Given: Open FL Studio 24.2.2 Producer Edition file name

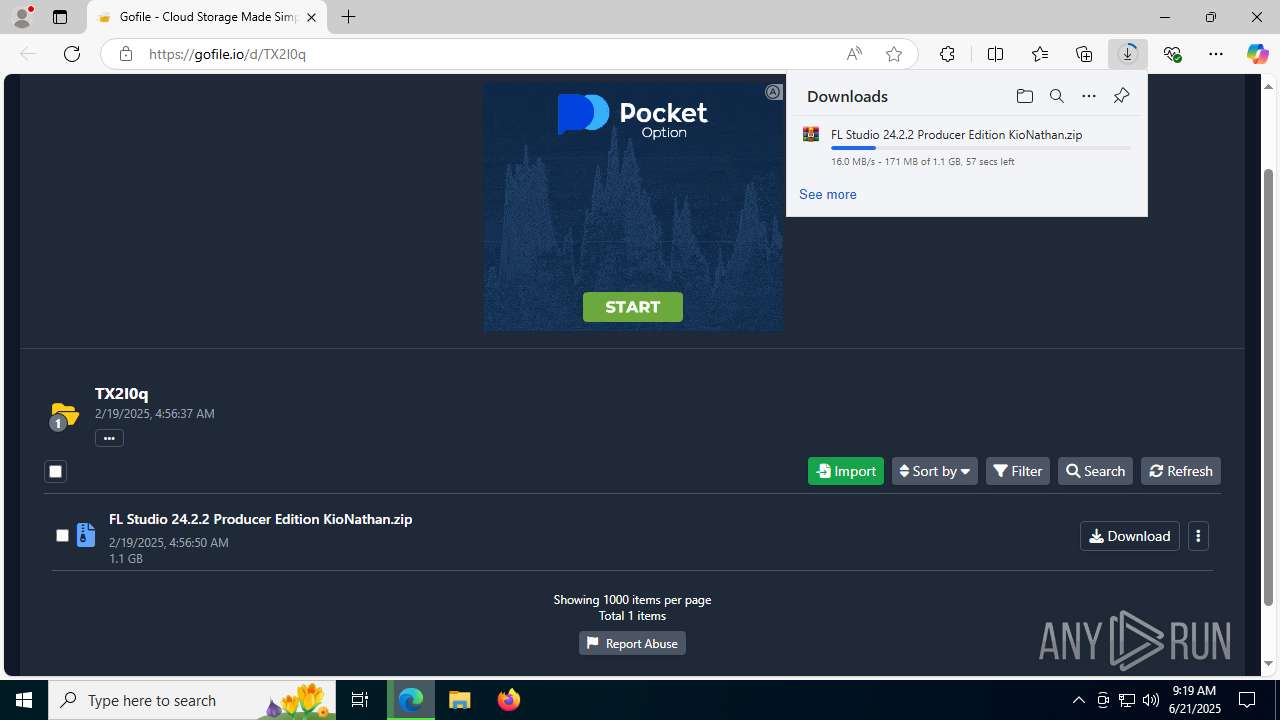Looking at the screenshot, I should point(260,519).
